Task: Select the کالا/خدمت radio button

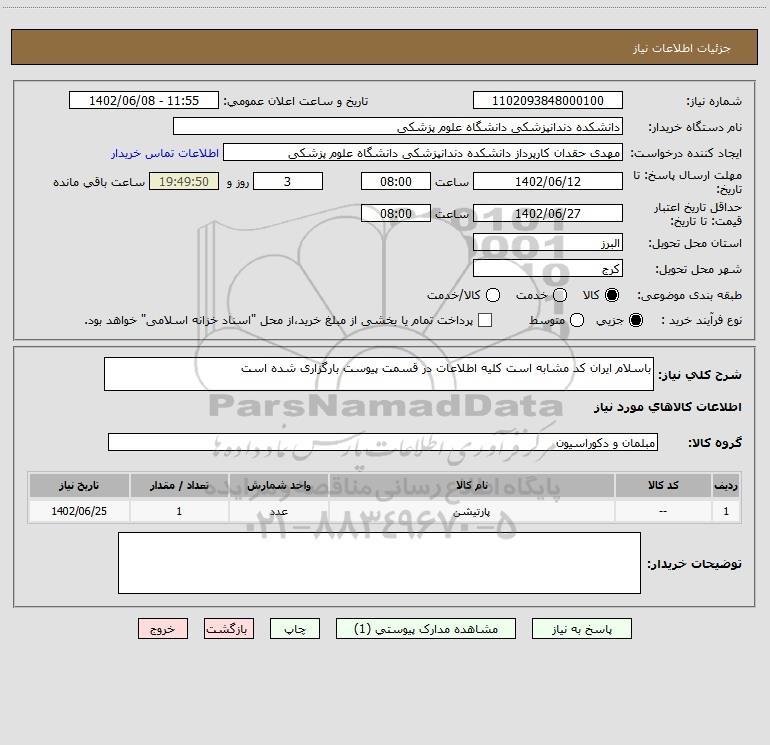Action: 493,295
